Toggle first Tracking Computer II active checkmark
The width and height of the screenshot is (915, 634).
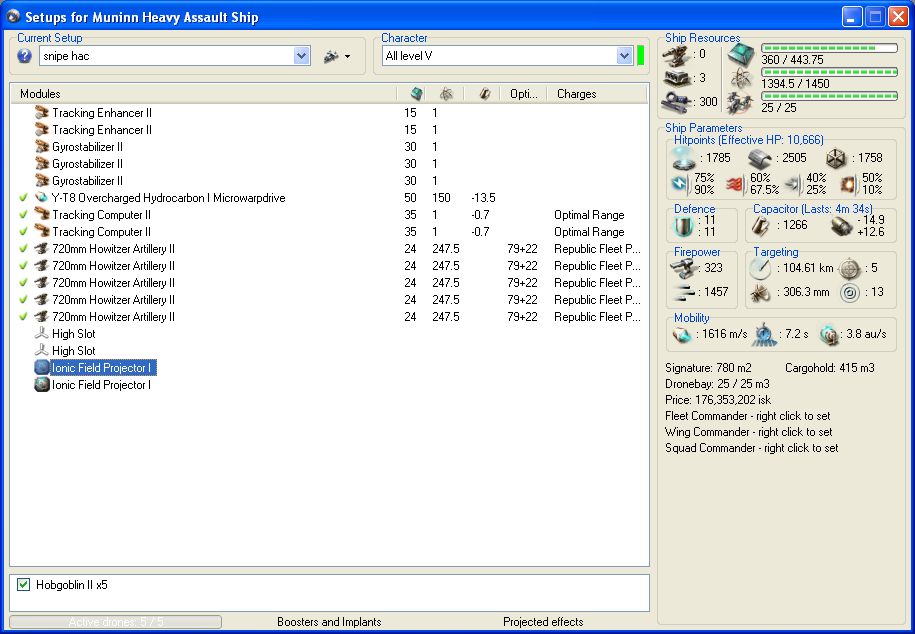click(23, 215)
